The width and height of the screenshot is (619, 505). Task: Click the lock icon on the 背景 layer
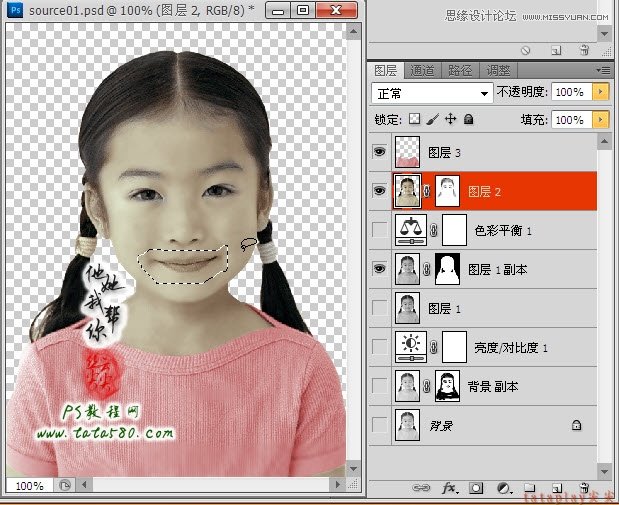pyautogui.click(x=576, y=425)
